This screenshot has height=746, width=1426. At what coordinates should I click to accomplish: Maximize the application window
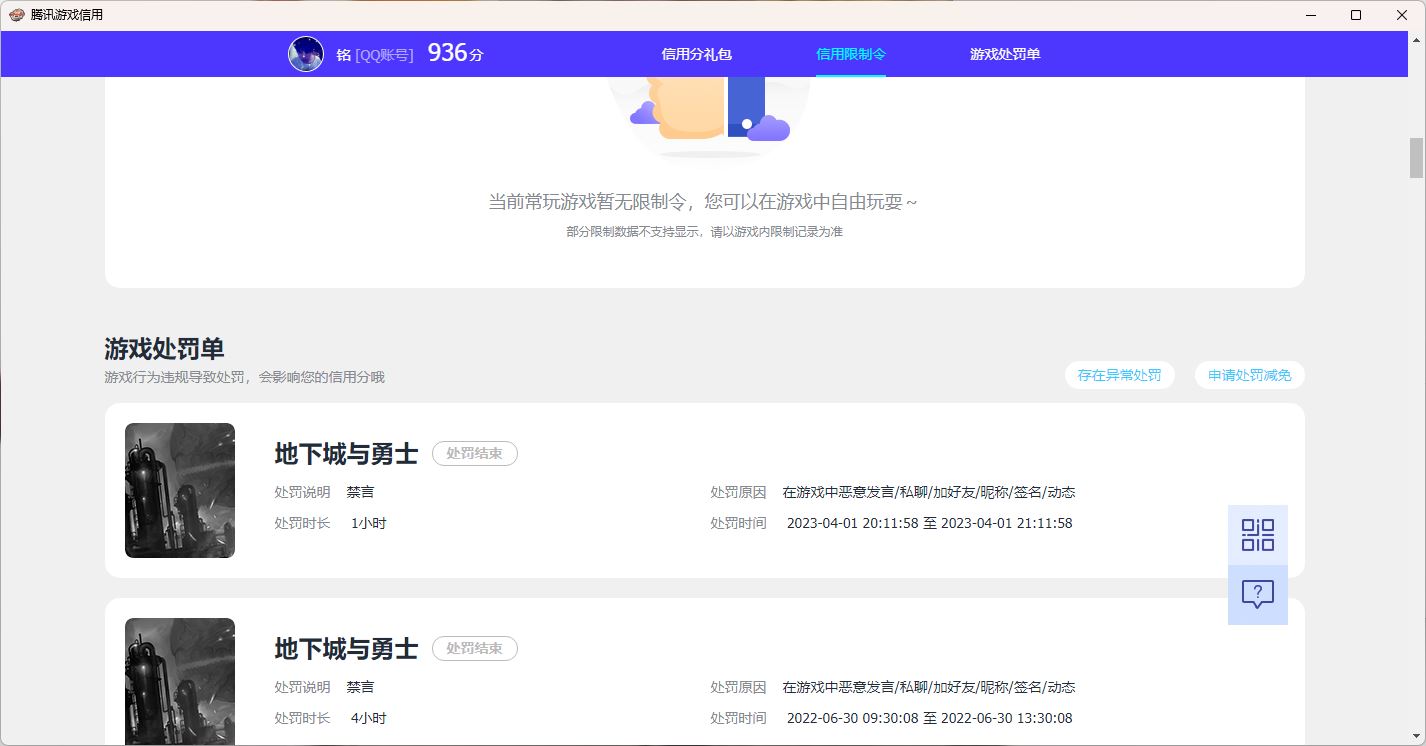[1356, 15]
